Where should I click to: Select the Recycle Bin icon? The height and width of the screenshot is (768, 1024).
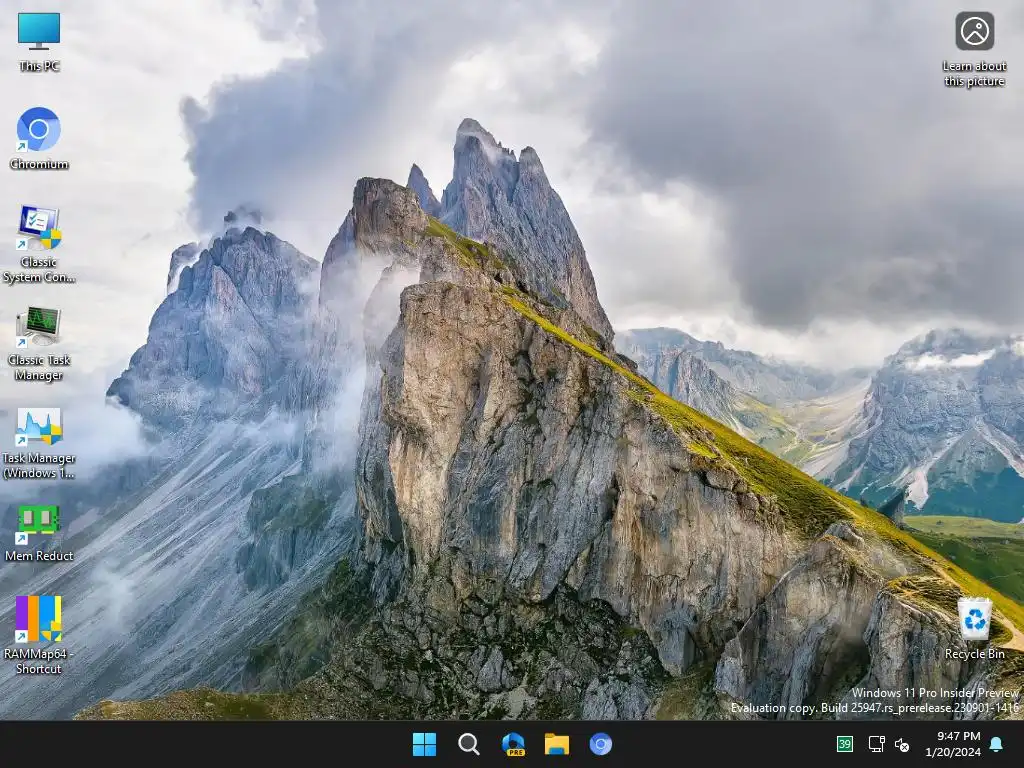click(x=974, y=628)
